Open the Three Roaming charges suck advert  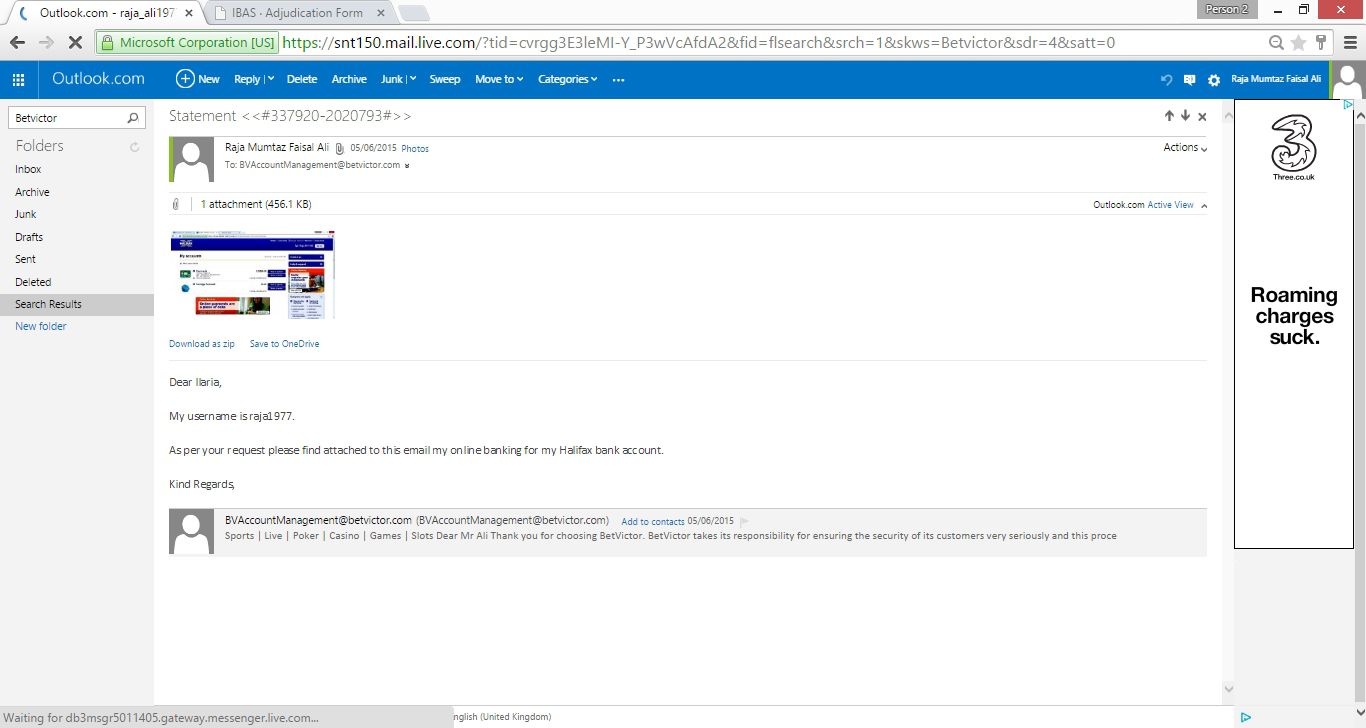[x=1294, y=324]
